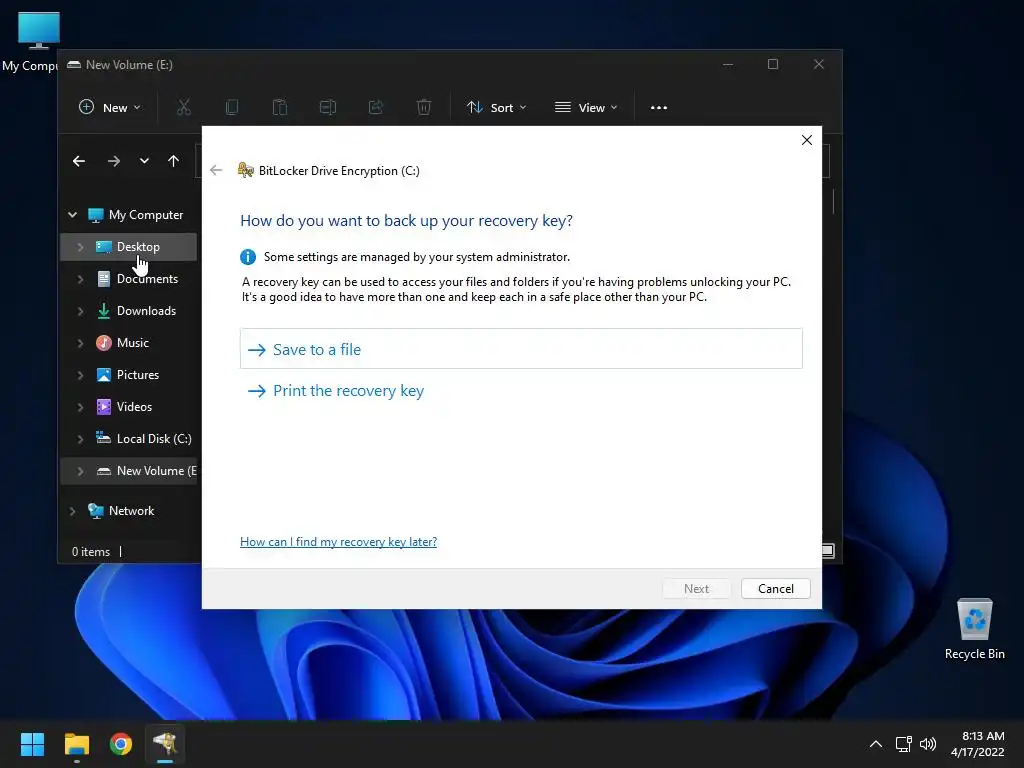Click the disabled Next button
1024x768 pixels.
coord(696,588)
